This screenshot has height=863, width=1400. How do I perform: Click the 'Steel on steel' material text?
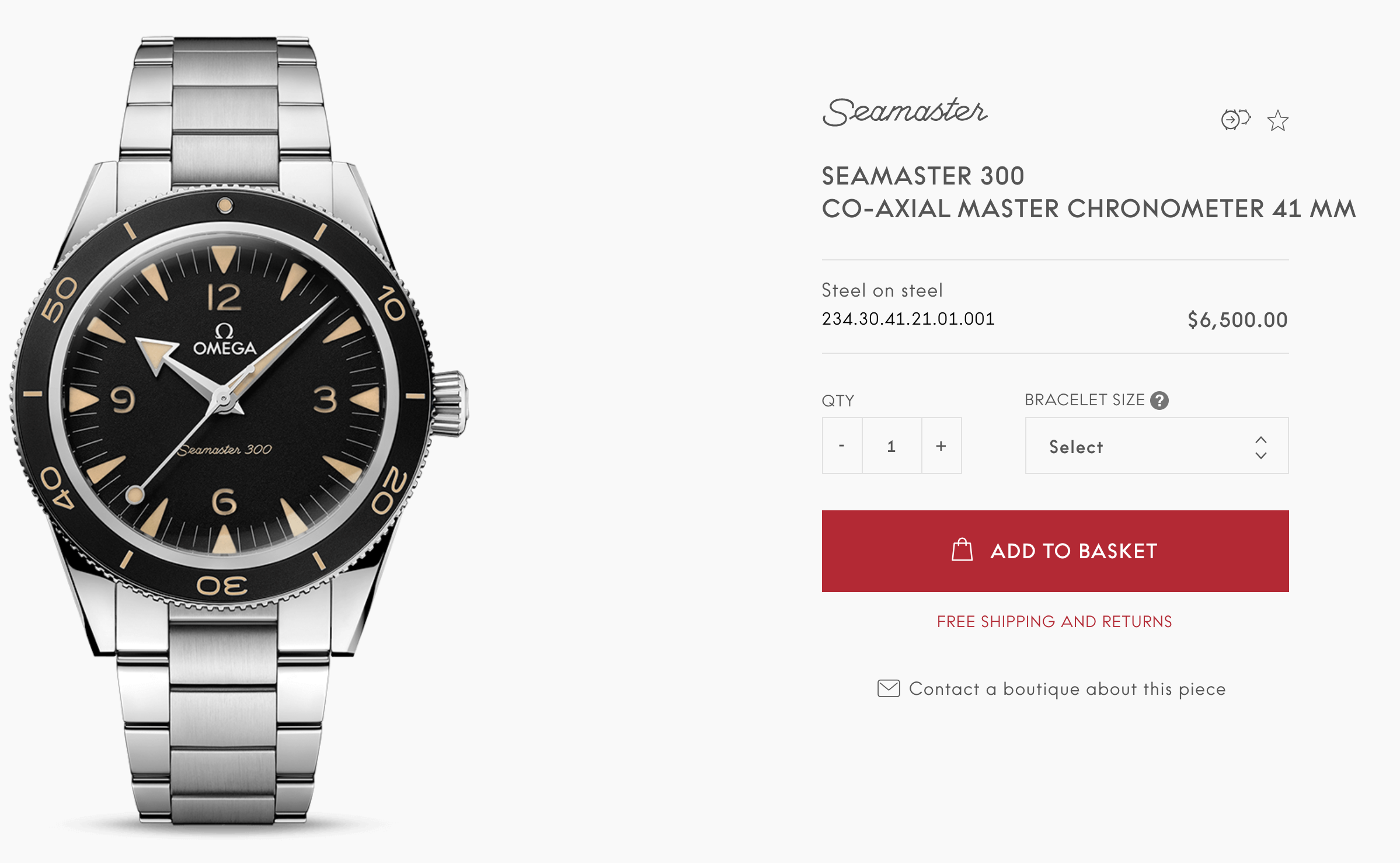(882, 290)
